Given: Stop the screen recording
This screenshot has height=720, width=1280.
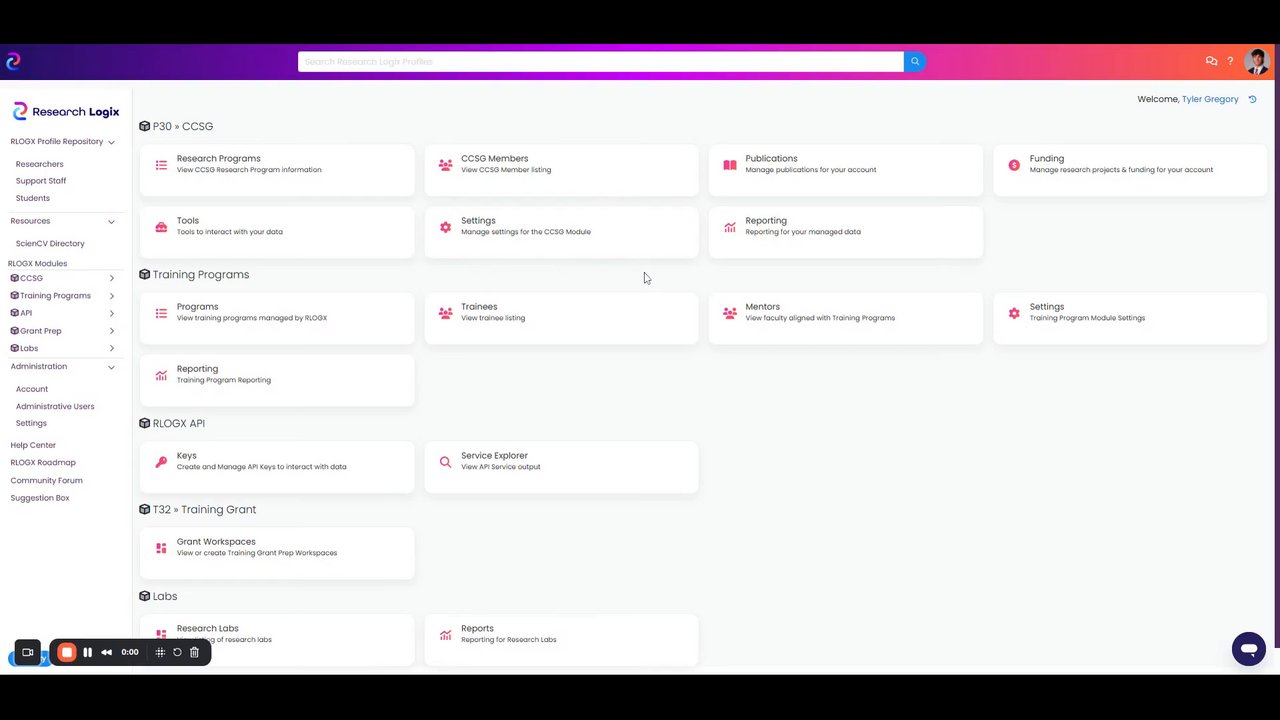Looking at the screenshot, I should click(66, 652).
